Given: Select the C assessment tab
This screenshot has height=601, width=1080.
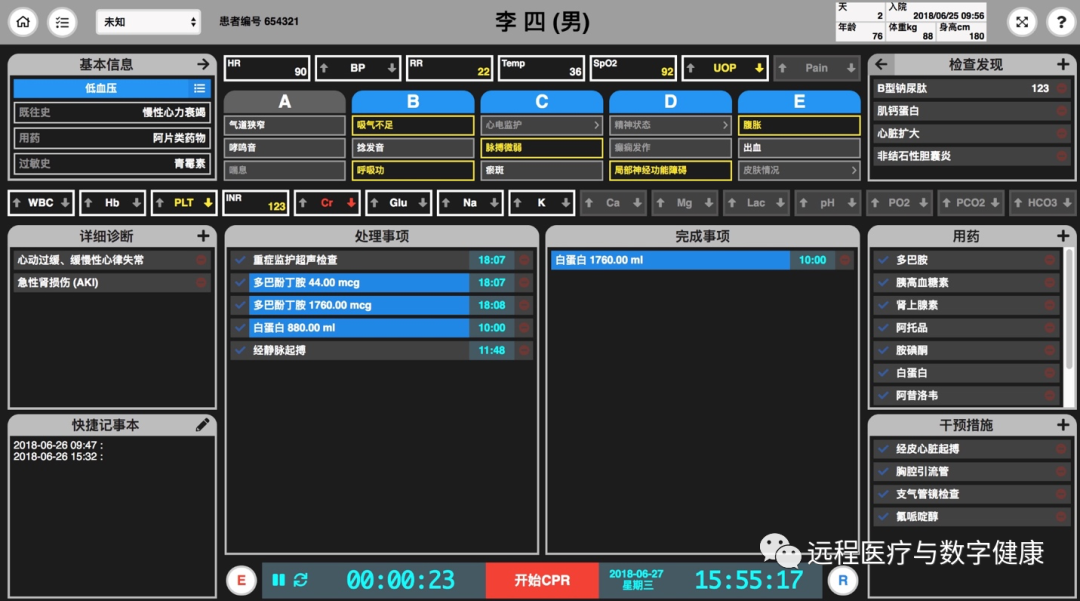Looking at the screenshot, I should point(541,102).
